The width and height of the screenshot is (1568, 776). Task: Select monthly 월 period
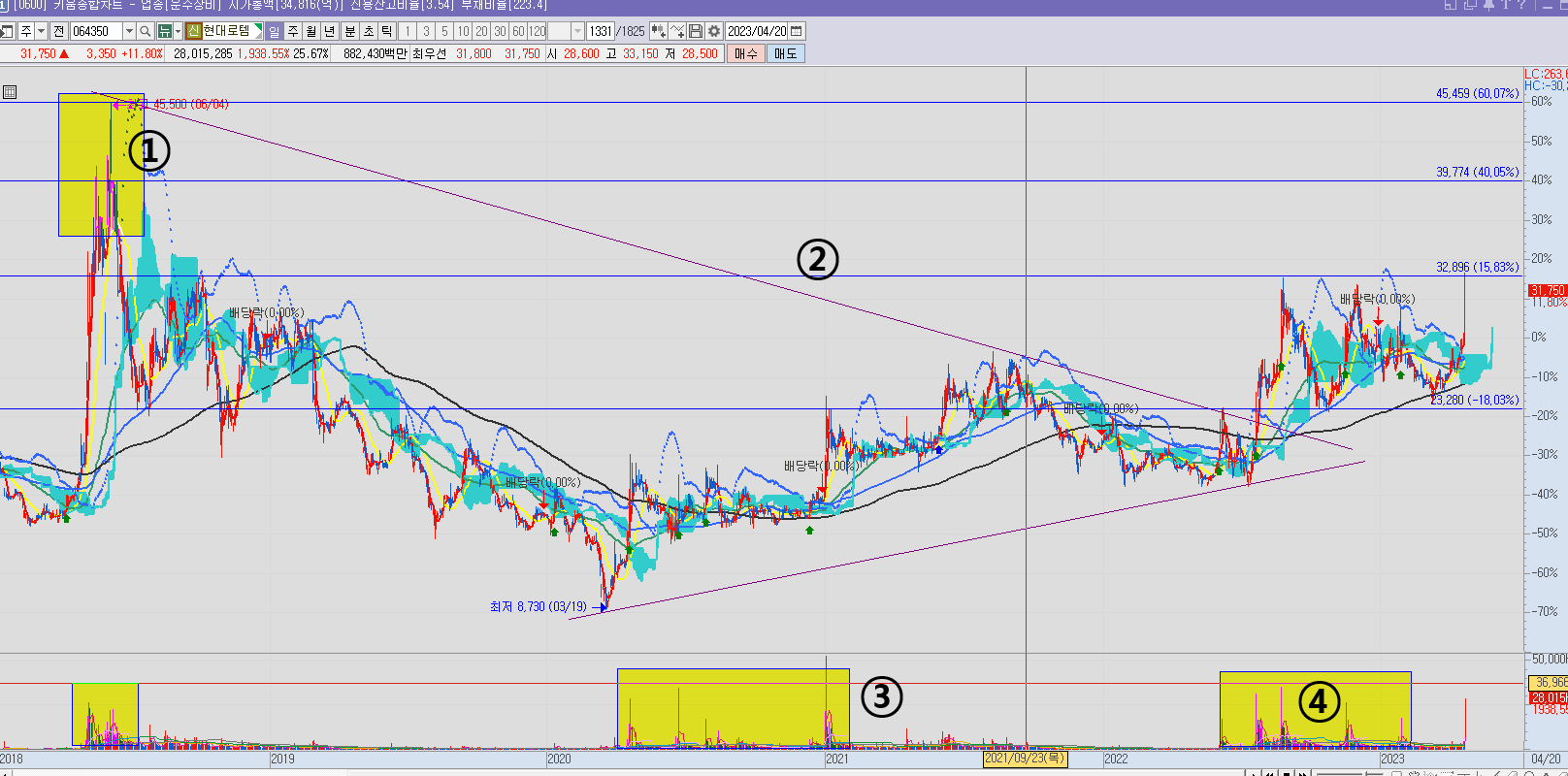pyautogui.click(x=311, y=31)
